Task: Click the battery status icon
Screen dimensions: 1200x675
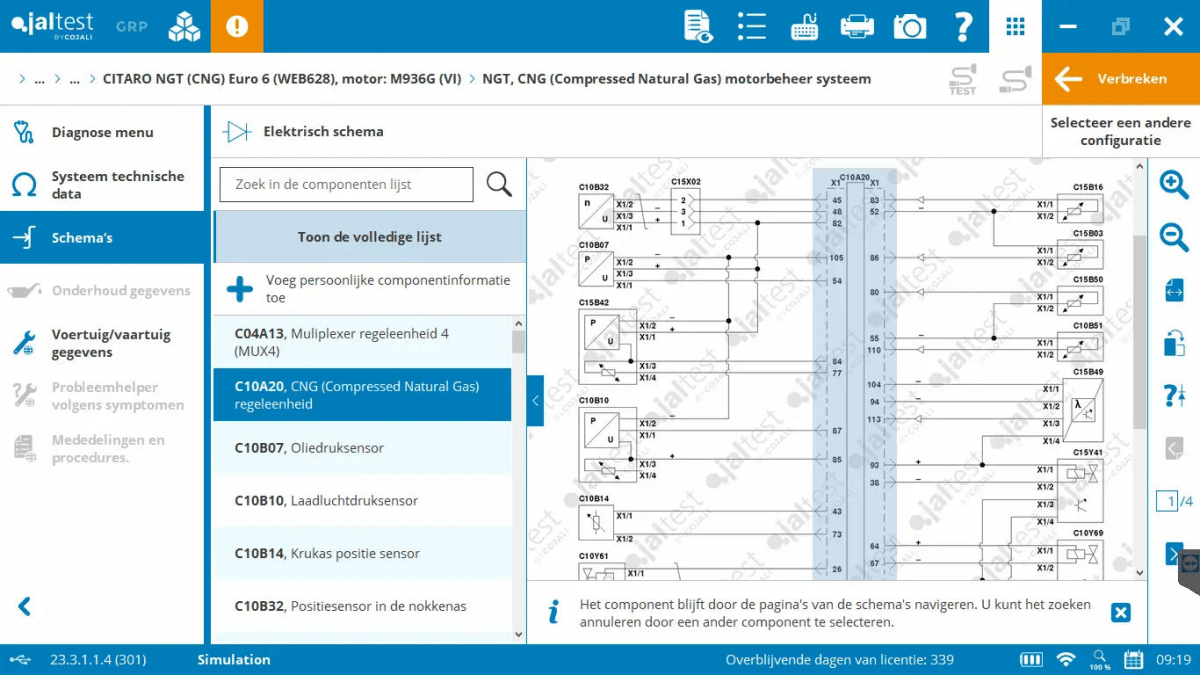Action: pos(1031,660)
